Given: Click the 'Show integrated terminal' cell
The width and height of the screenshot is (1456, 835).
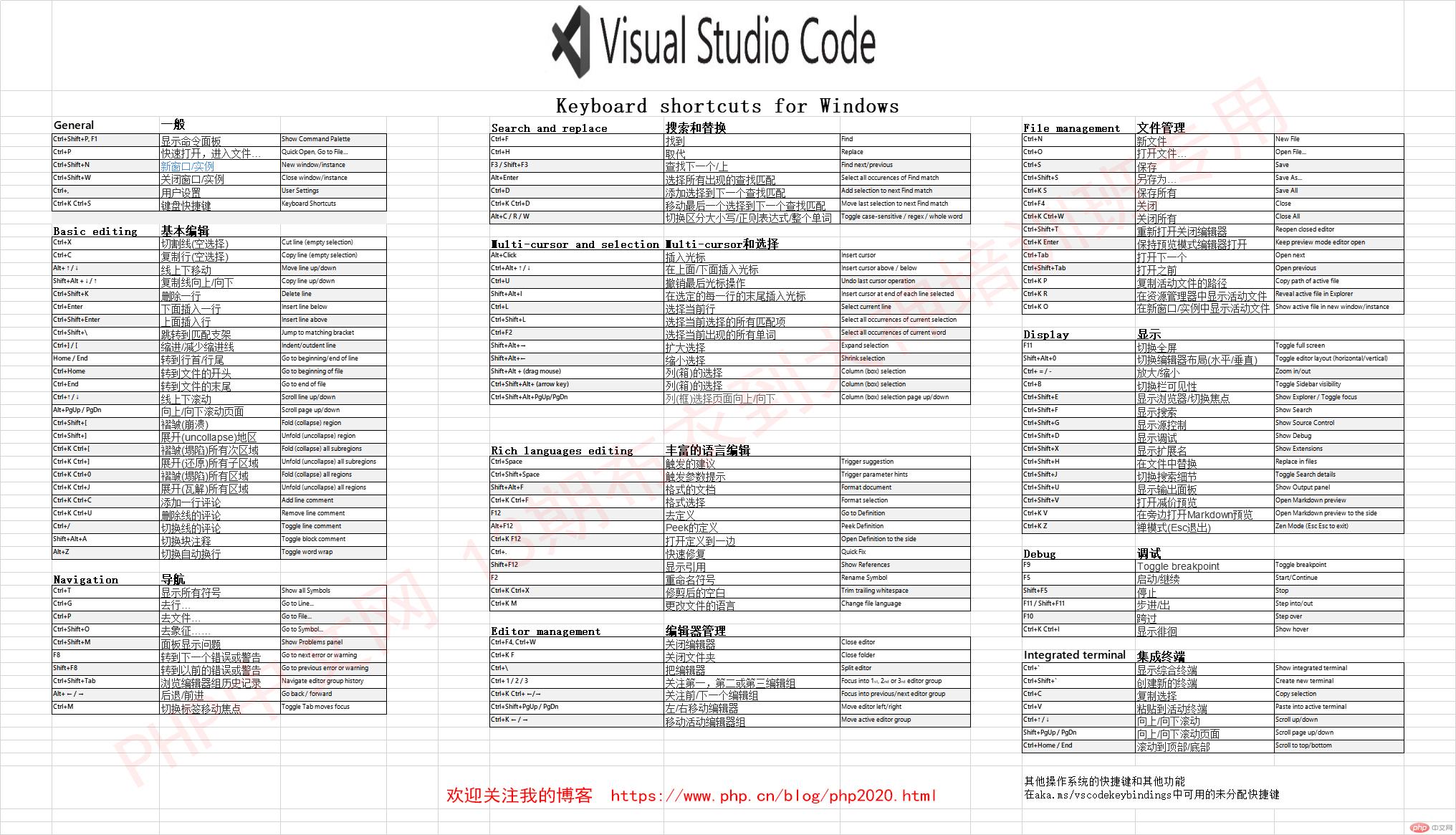Looking at the screenshot, I should pos(1338,669).
